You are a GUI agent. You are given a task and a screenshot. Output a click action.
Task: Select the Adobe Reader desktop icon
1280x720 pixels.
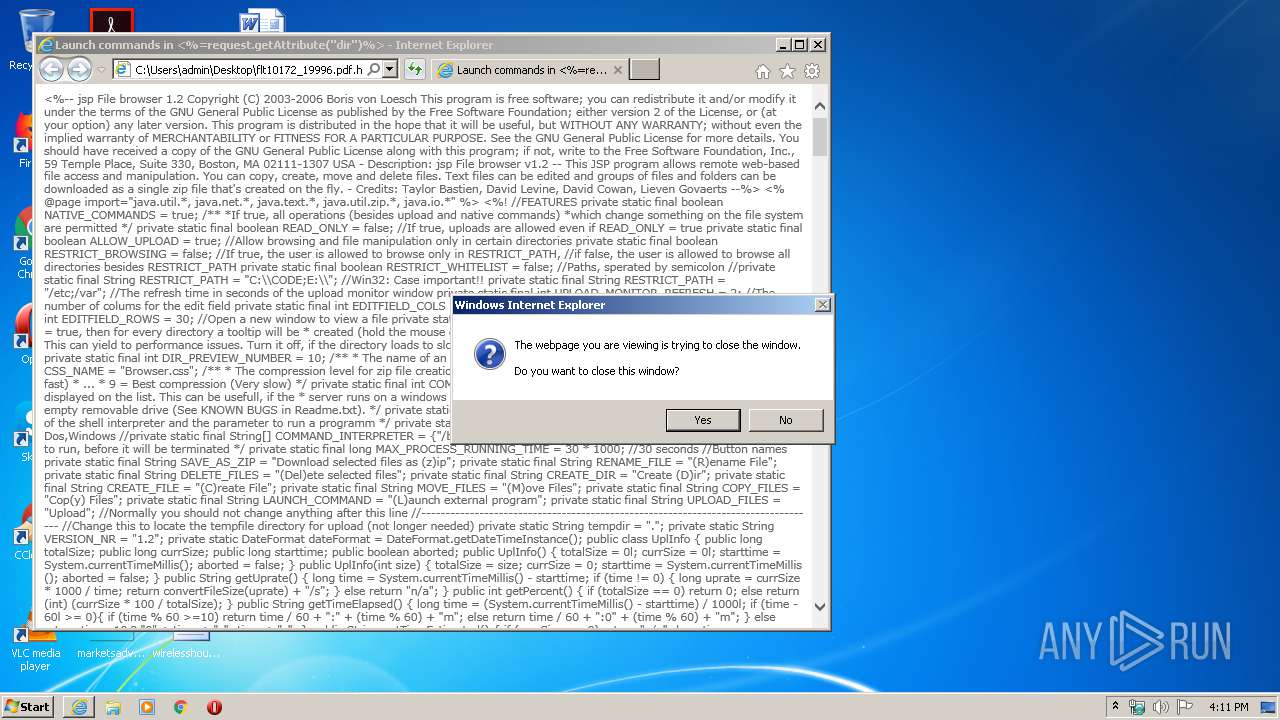(111, 22)
